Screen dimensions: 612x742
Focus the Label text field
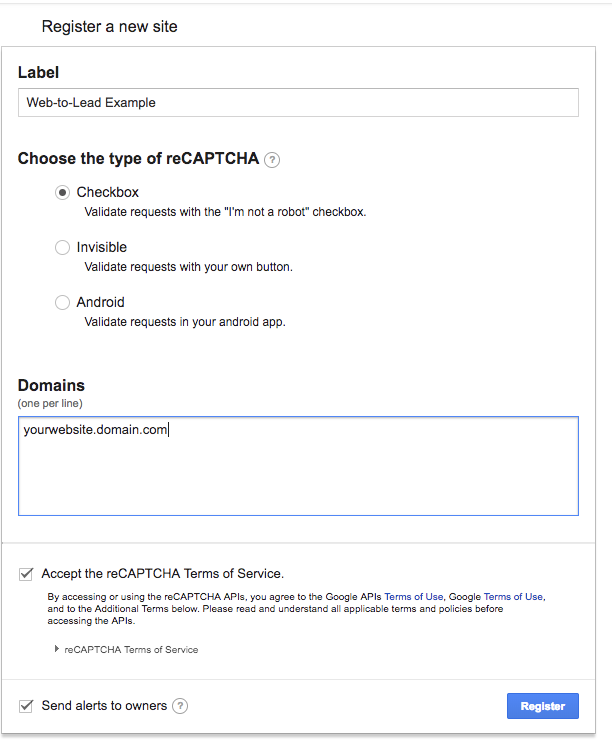pos(298,102)
